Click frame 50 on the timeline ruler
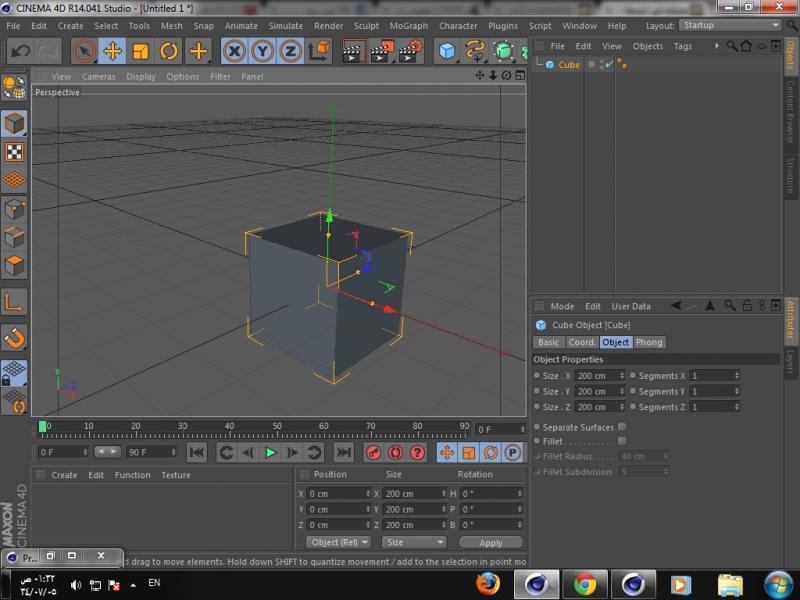 coord(276,428)
